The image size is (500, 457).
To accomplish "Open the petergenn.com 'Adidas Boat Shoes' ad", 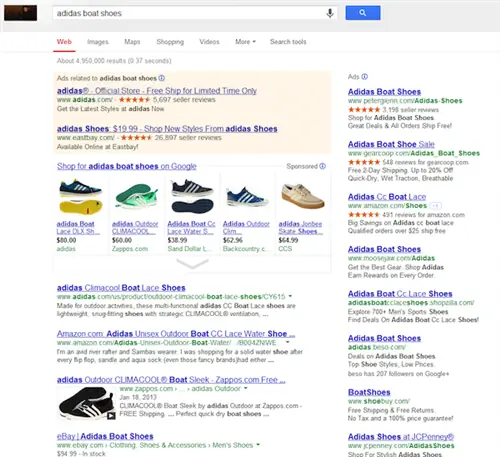I will 384,92.
